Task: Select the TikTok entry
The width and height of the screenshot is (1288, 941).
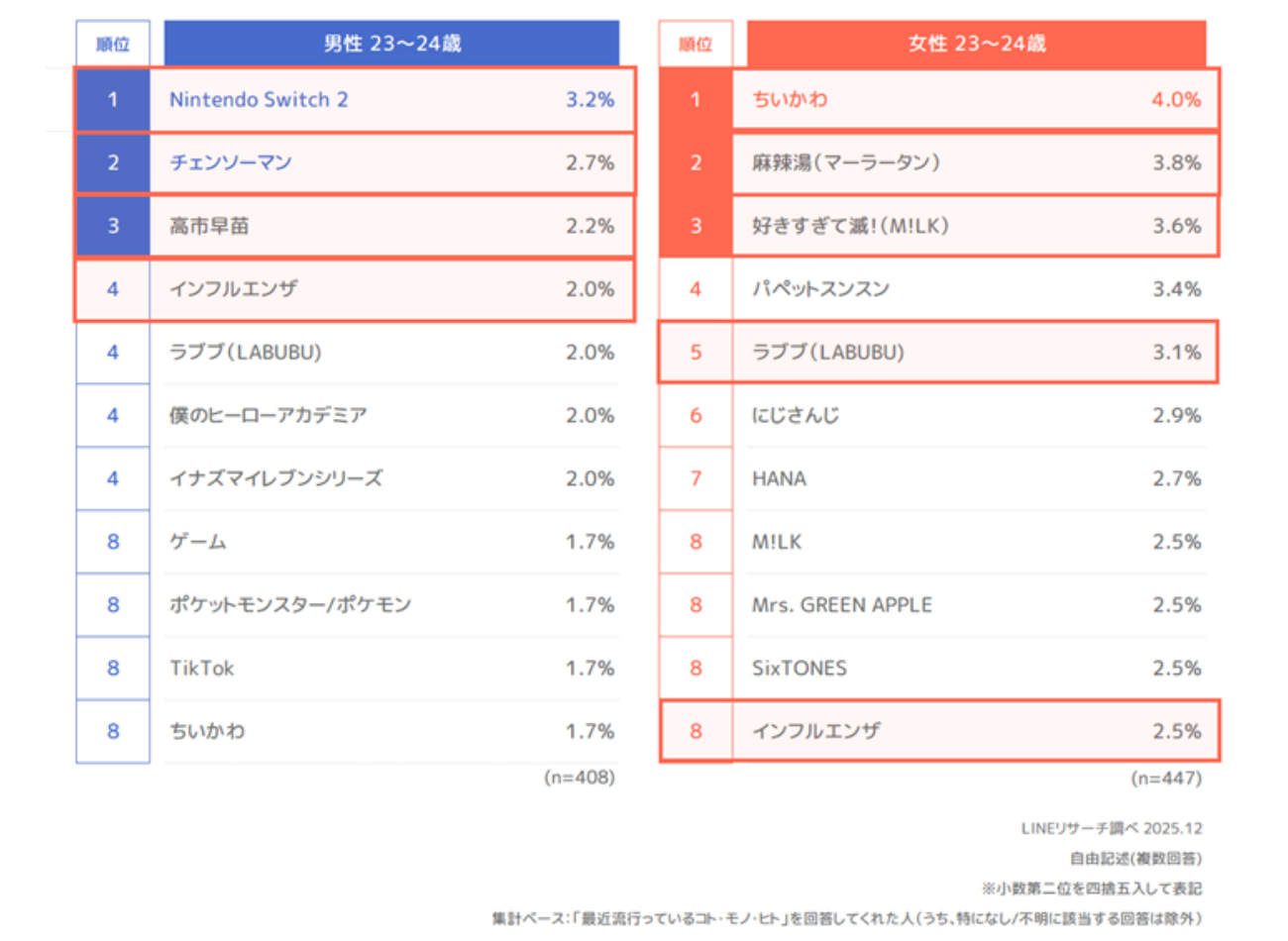Action: (x=202, y=668)
